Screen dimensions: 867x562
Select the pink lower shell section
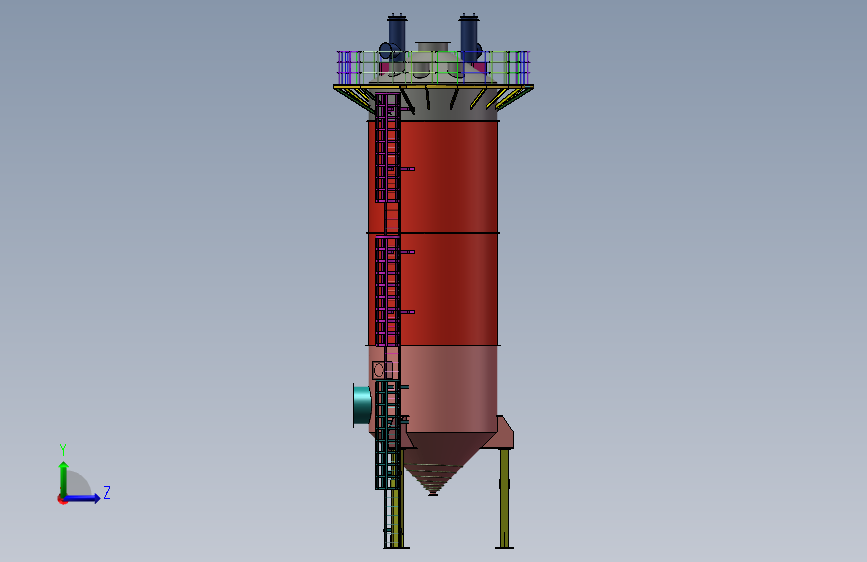pos(449,389)
